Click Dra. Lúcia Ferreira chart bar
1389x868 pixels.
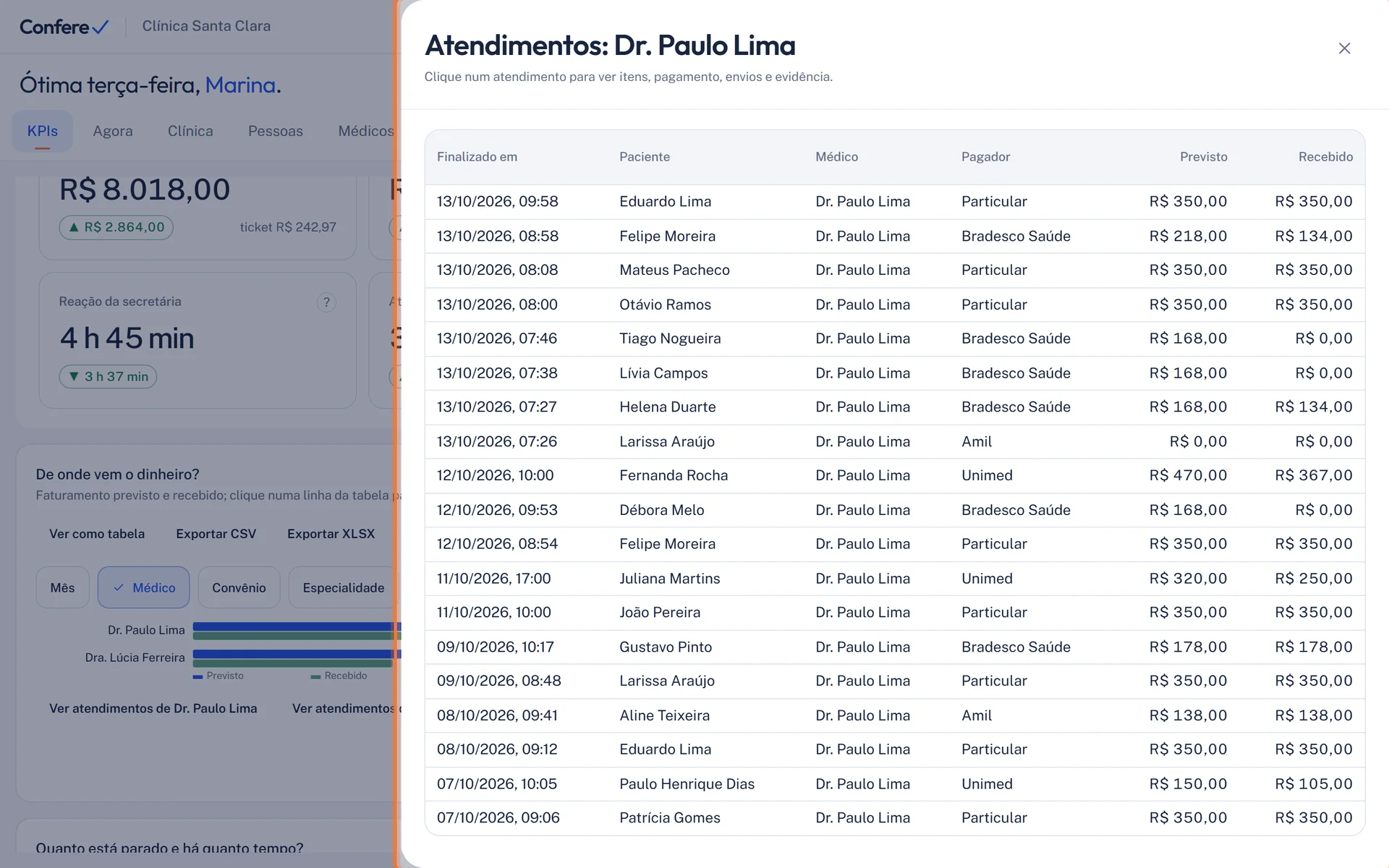[x=295, y=658]
